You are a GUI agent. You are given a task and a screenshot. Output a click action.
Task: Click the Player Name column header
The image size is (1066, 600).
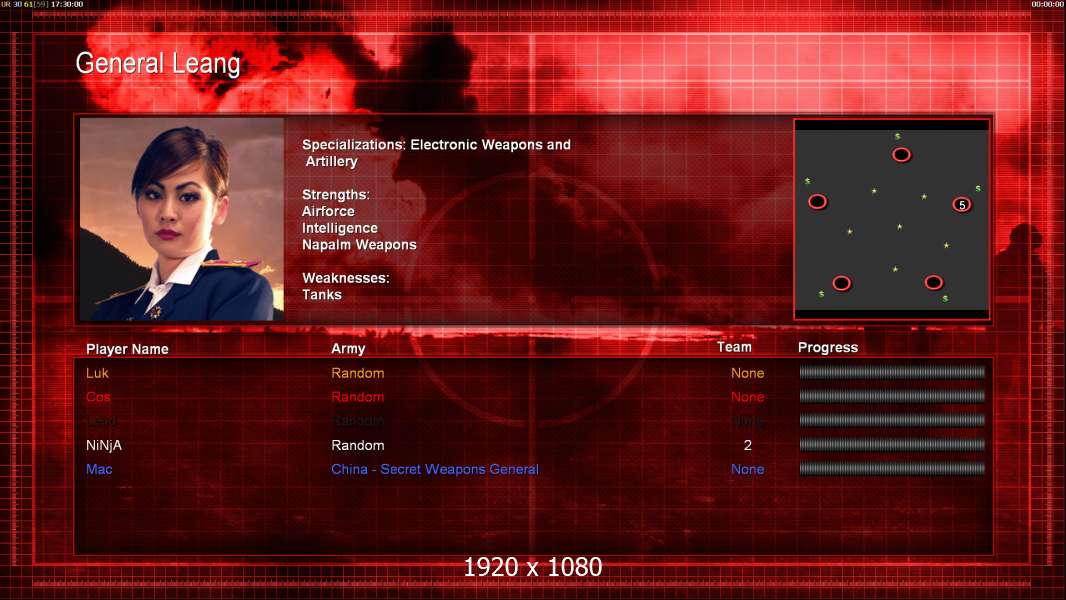tap(127, 349)
